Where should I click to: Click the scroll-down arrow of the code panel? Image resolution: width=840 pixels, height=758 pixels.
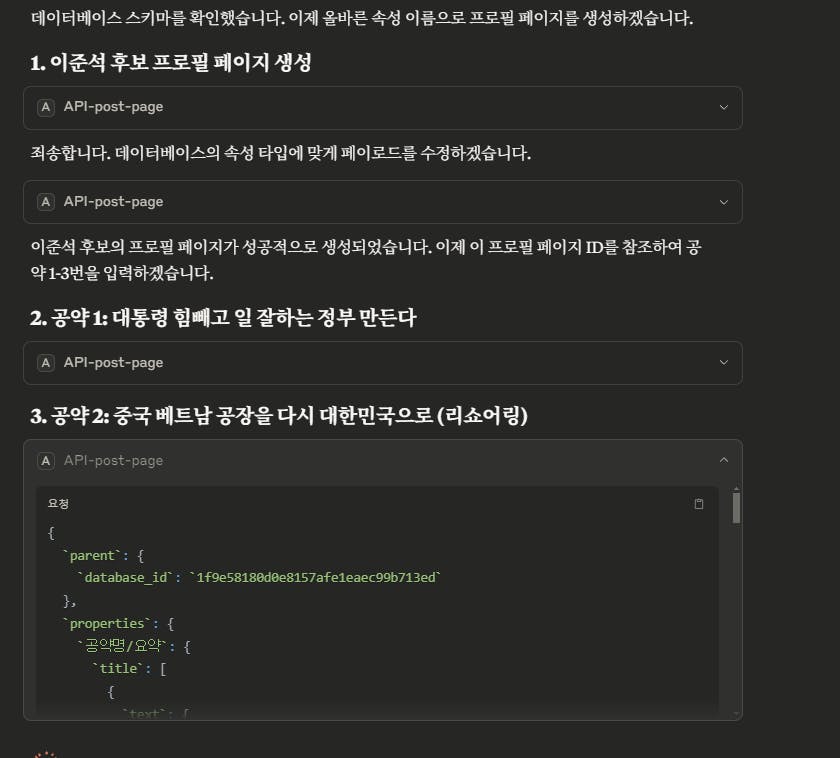[736, 714]
